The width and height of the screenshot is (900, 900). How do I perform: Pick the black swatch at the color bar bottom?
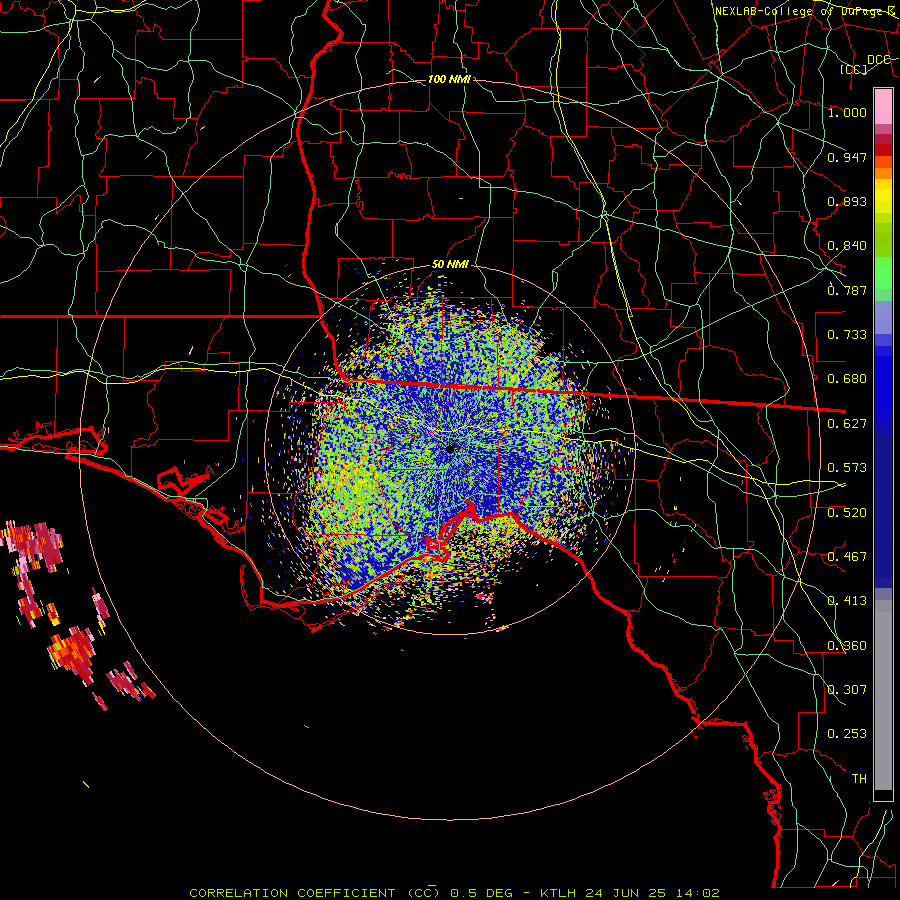[883, 795]
